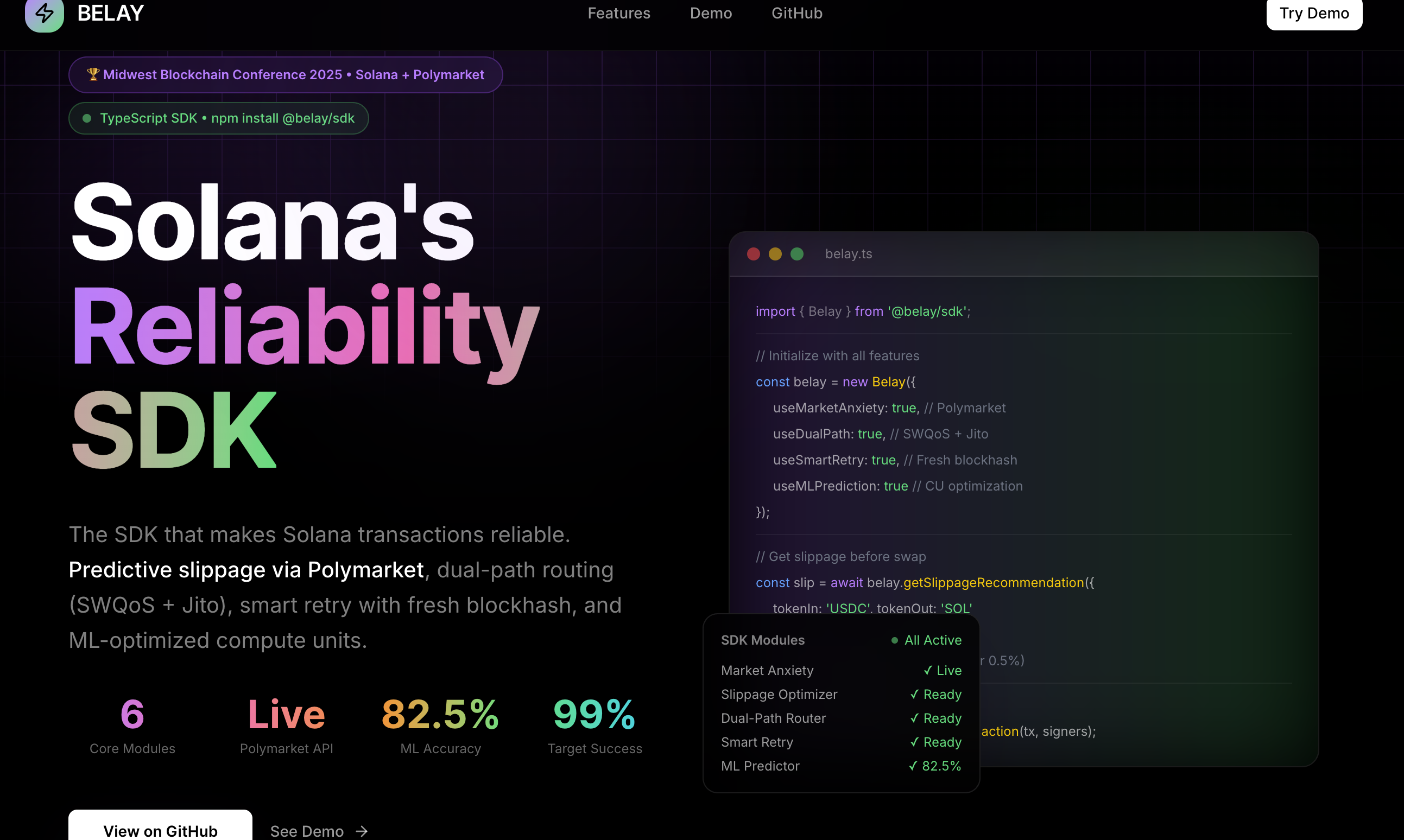Open the Features nav menu item

click(x=618, y=13)
